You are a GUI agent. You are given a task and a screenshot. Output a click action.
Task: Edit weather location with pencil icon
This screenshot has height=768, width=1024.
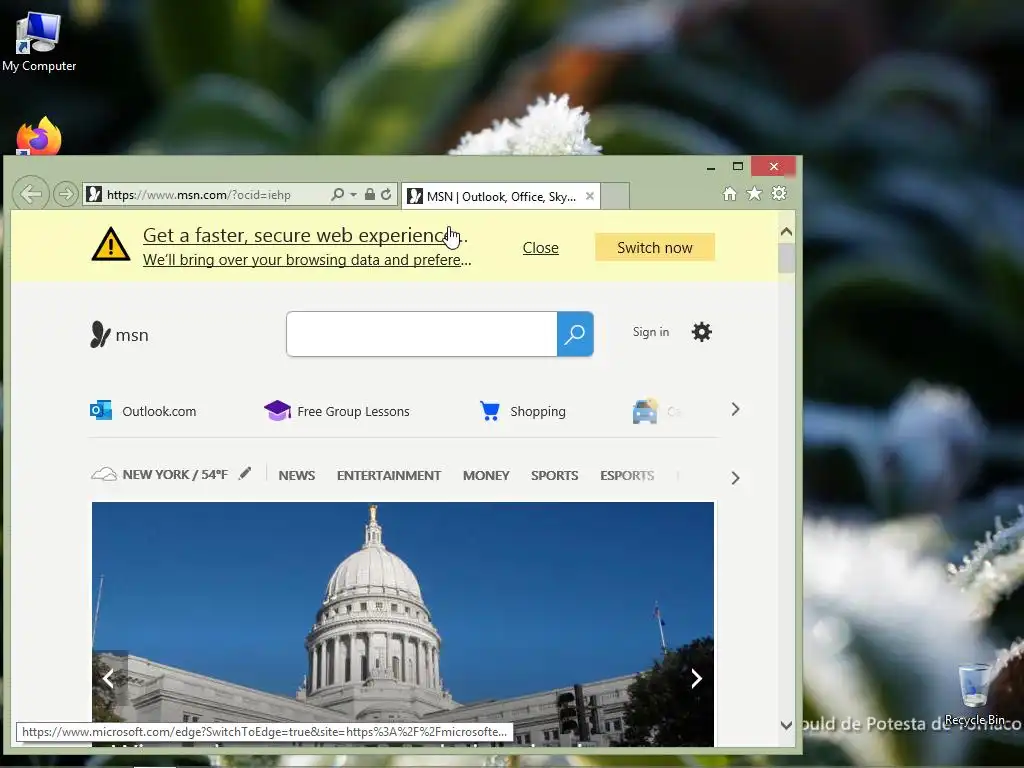[x=245, y=473]
